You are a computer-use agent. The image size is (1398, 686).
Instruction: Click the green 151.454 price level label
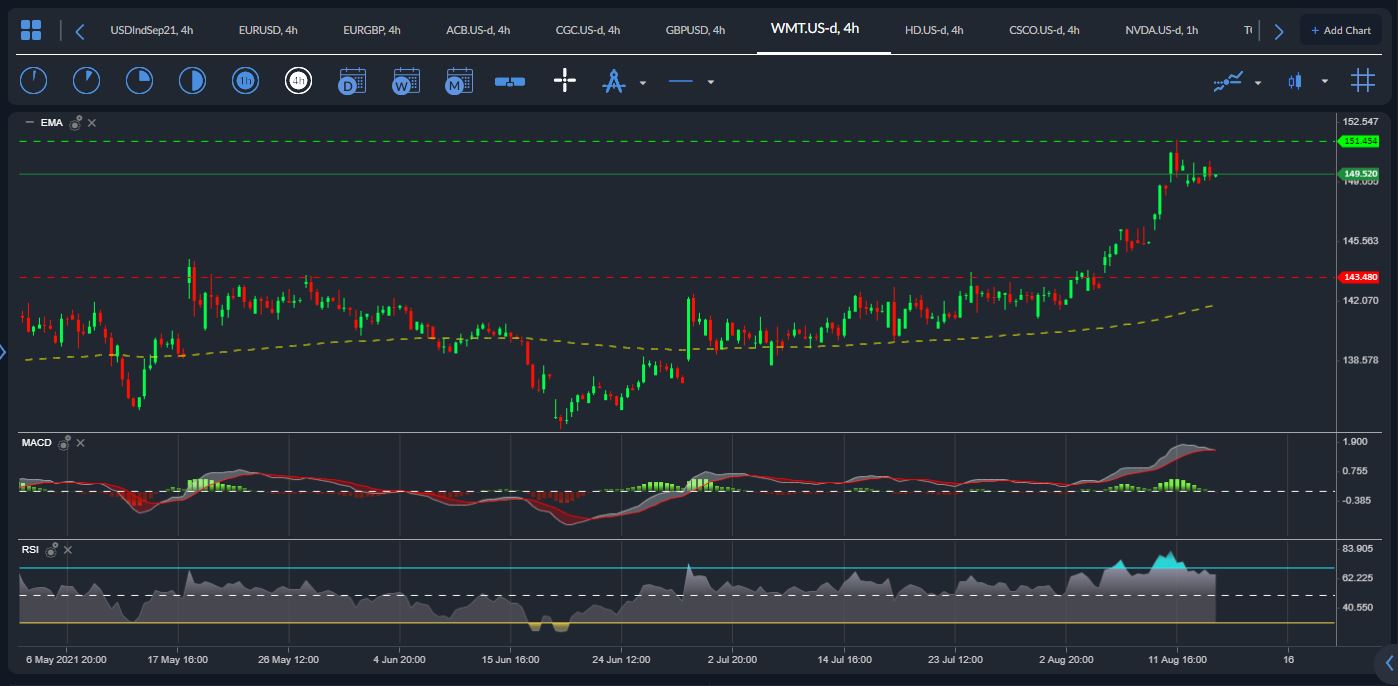(x=1360, y=141)
